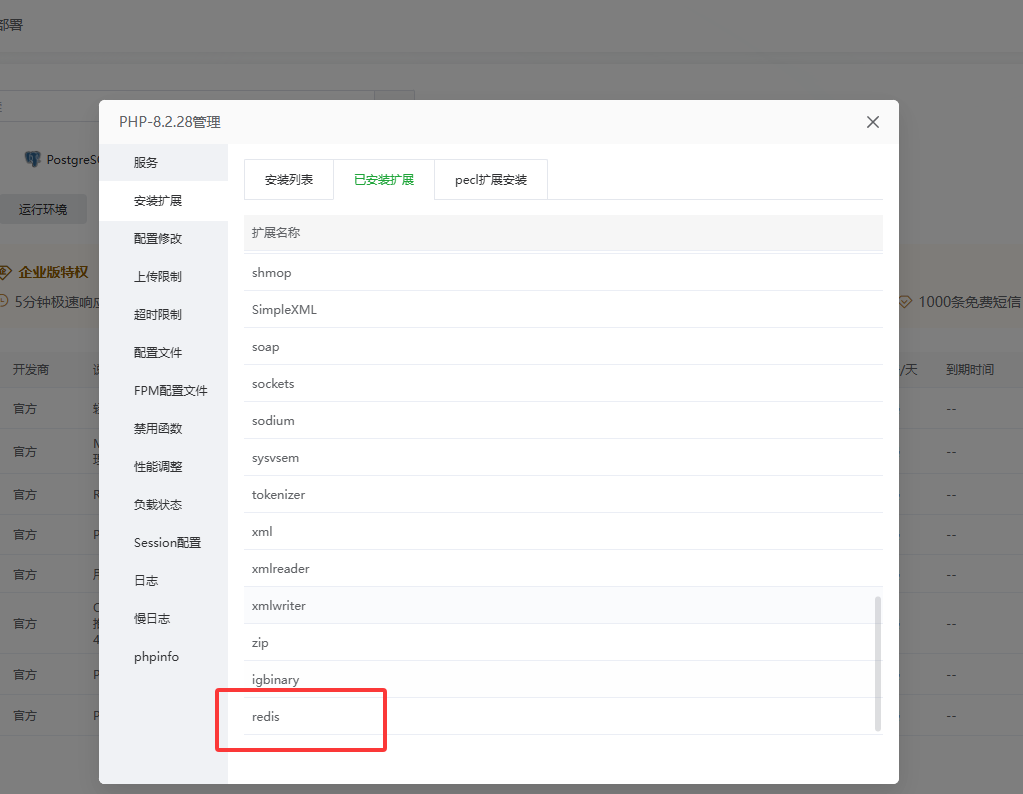This screenshot has height=794, width=1023.
Task: Open 上传限制 settings
Action: pyautogui.click(x=158, y=277)
